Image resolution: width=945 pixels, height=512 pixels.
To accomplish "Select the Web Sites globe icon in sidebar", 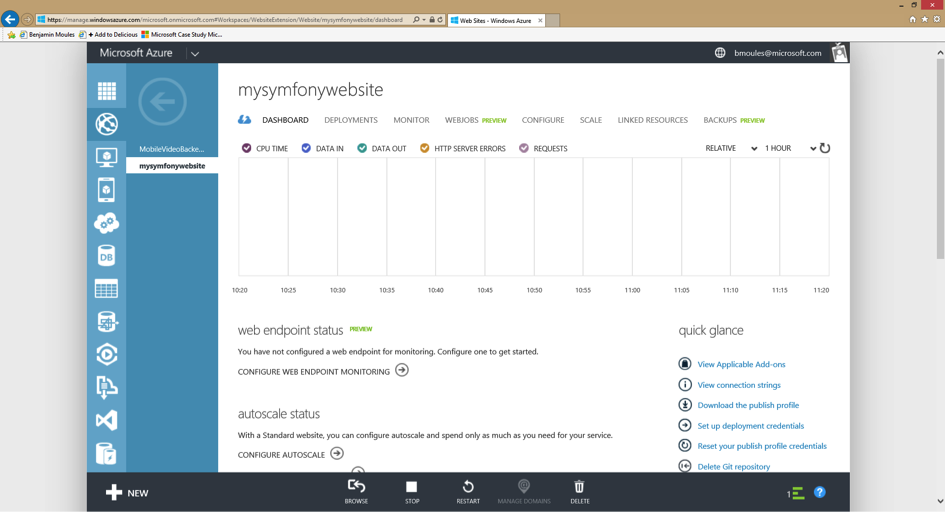I will pos(107,124).
